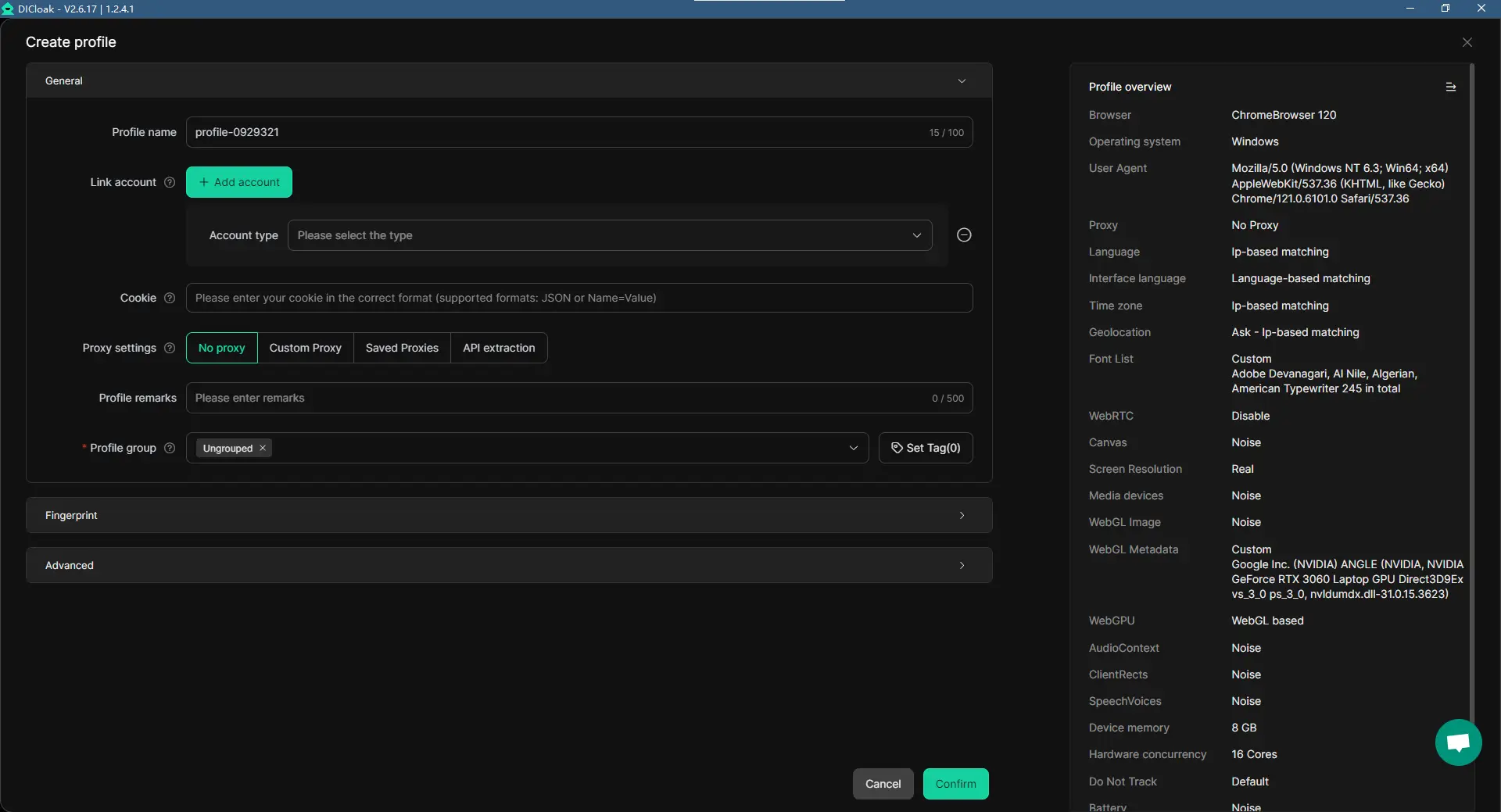Click the Add account button
Viewport: 1501px width, 812px height.
[238, 182]
